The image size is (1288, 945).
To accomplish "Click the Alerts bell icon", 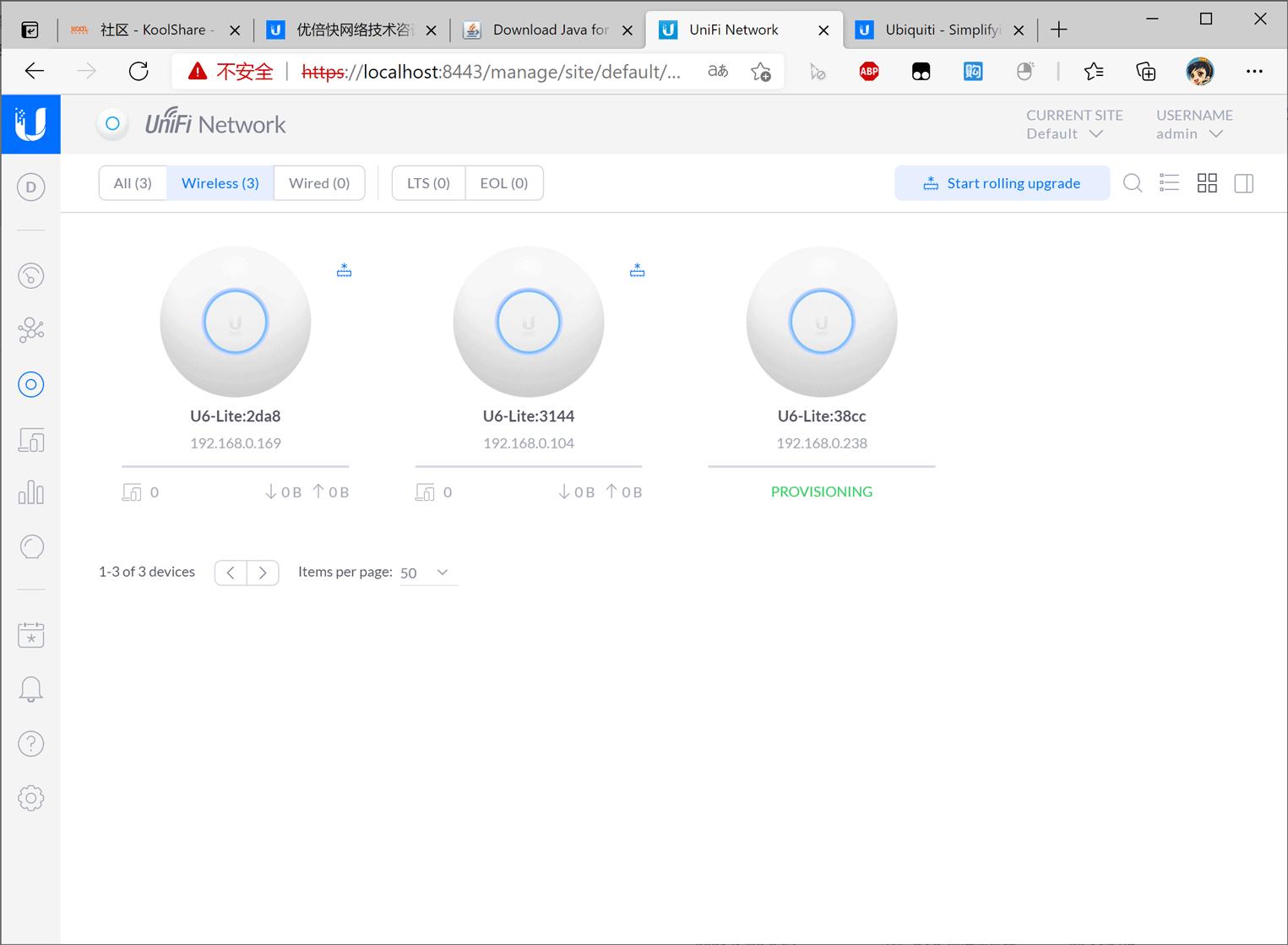I will (x=31, y=688).
